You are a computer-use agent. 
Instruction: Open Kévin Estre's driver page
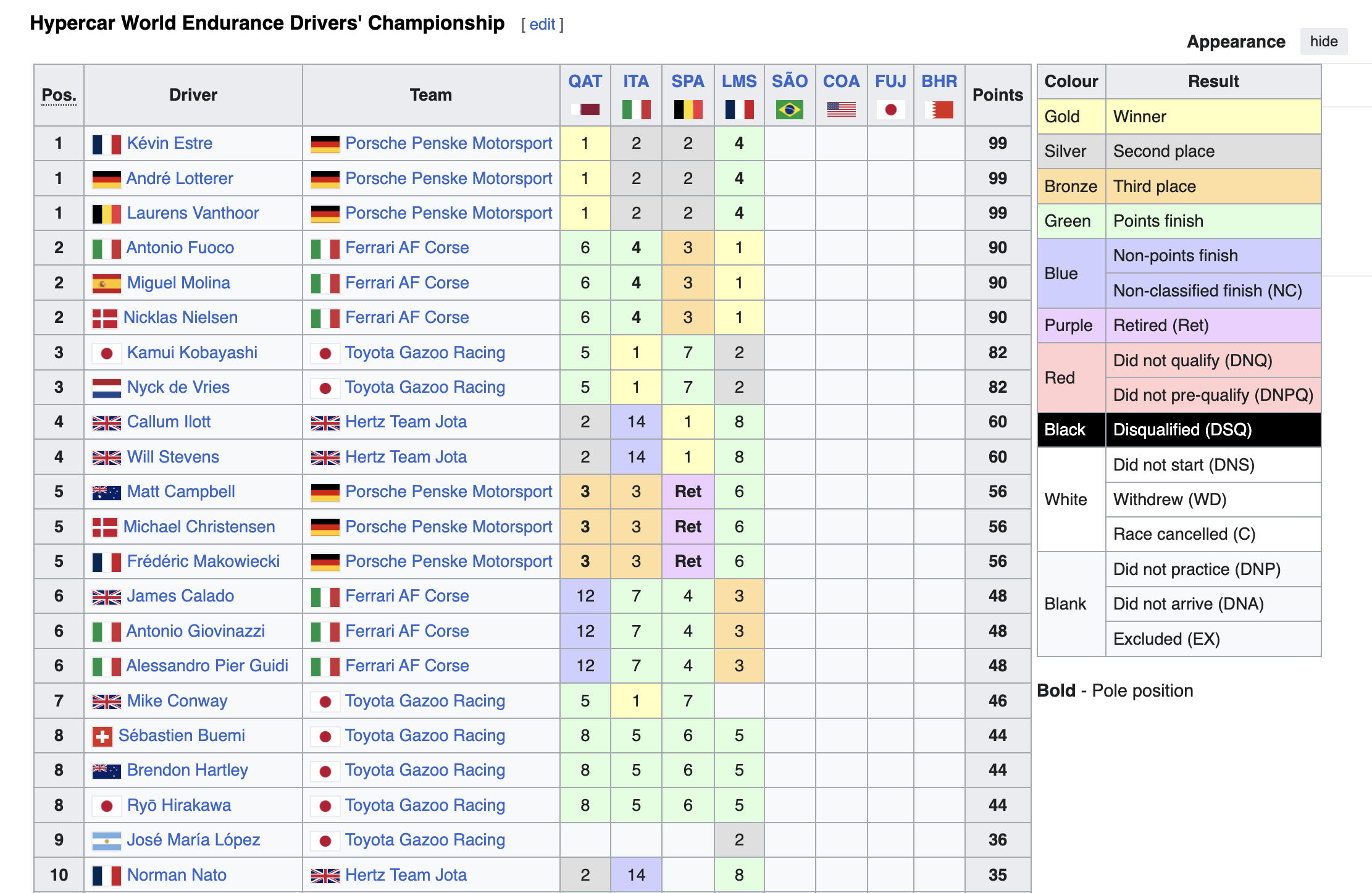click(x=169, y=143)
